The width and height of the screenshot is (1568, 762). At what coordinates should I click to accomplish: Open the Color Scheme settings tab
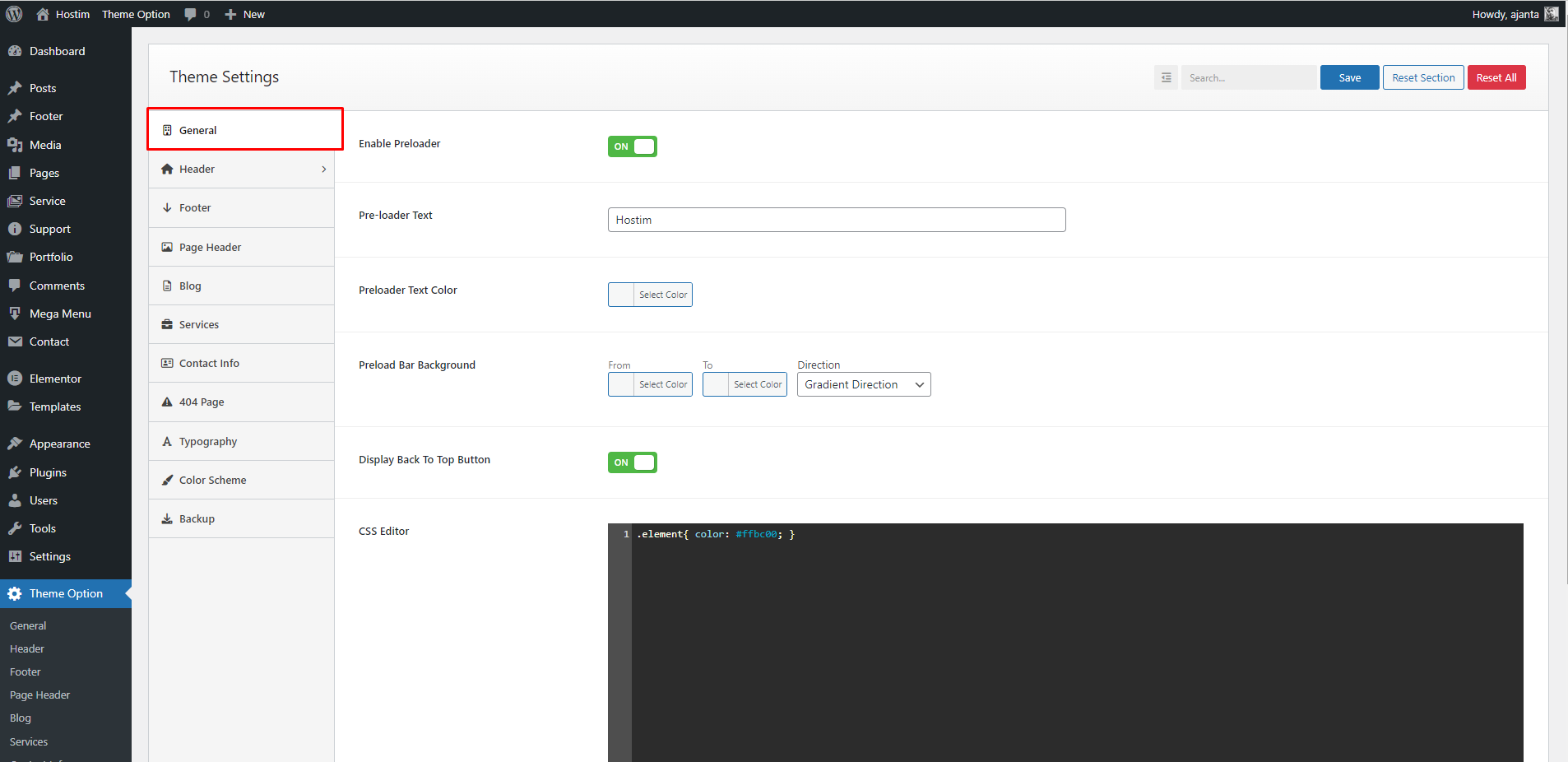coord(212,481)
